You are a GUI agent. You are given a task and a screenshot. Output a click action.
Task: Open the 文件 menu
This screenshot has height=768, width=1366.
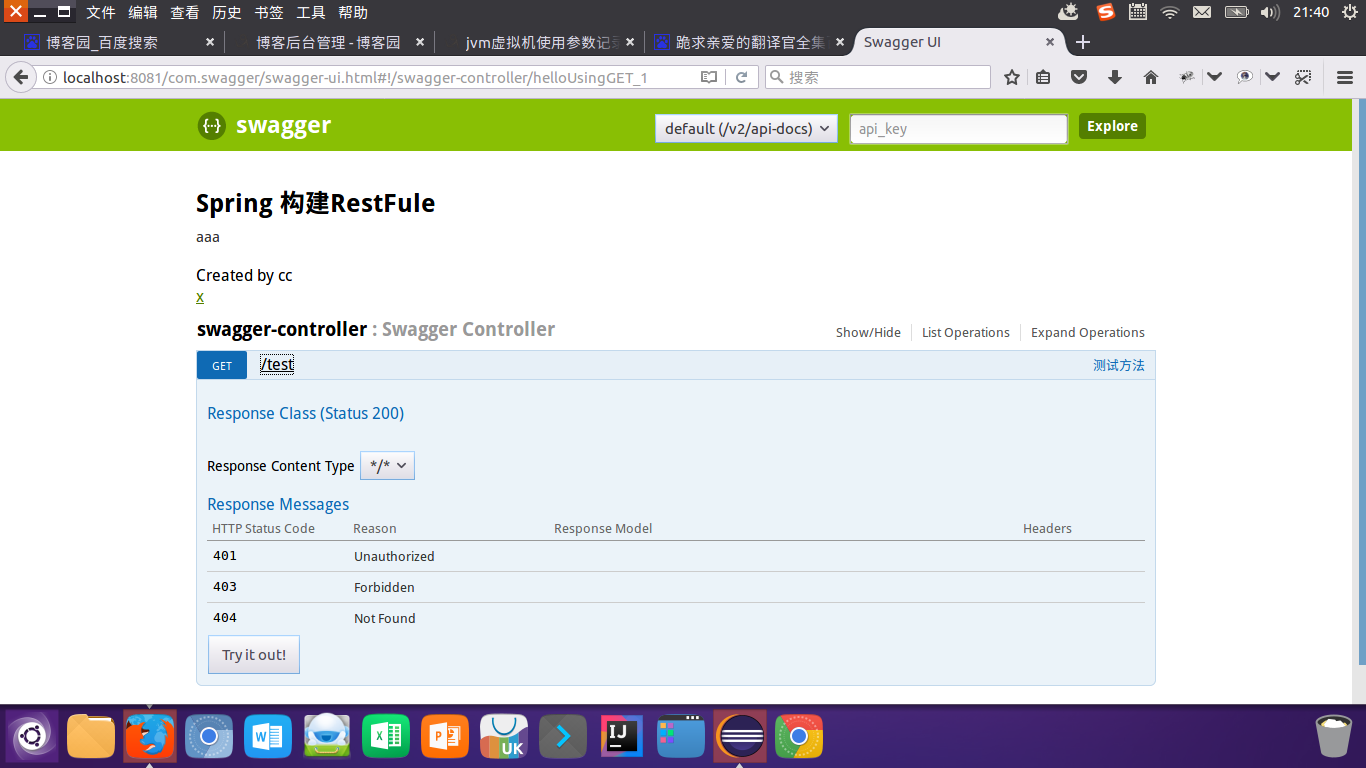(x=101, y=12)
